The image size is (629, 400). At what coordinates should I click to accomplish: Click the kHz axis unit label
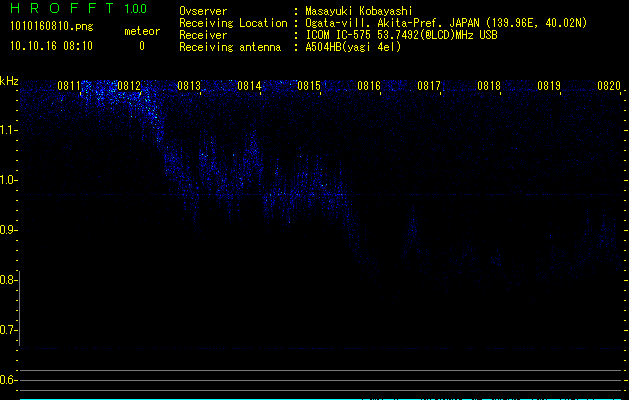pyautogui.click(x=9, y=81)
